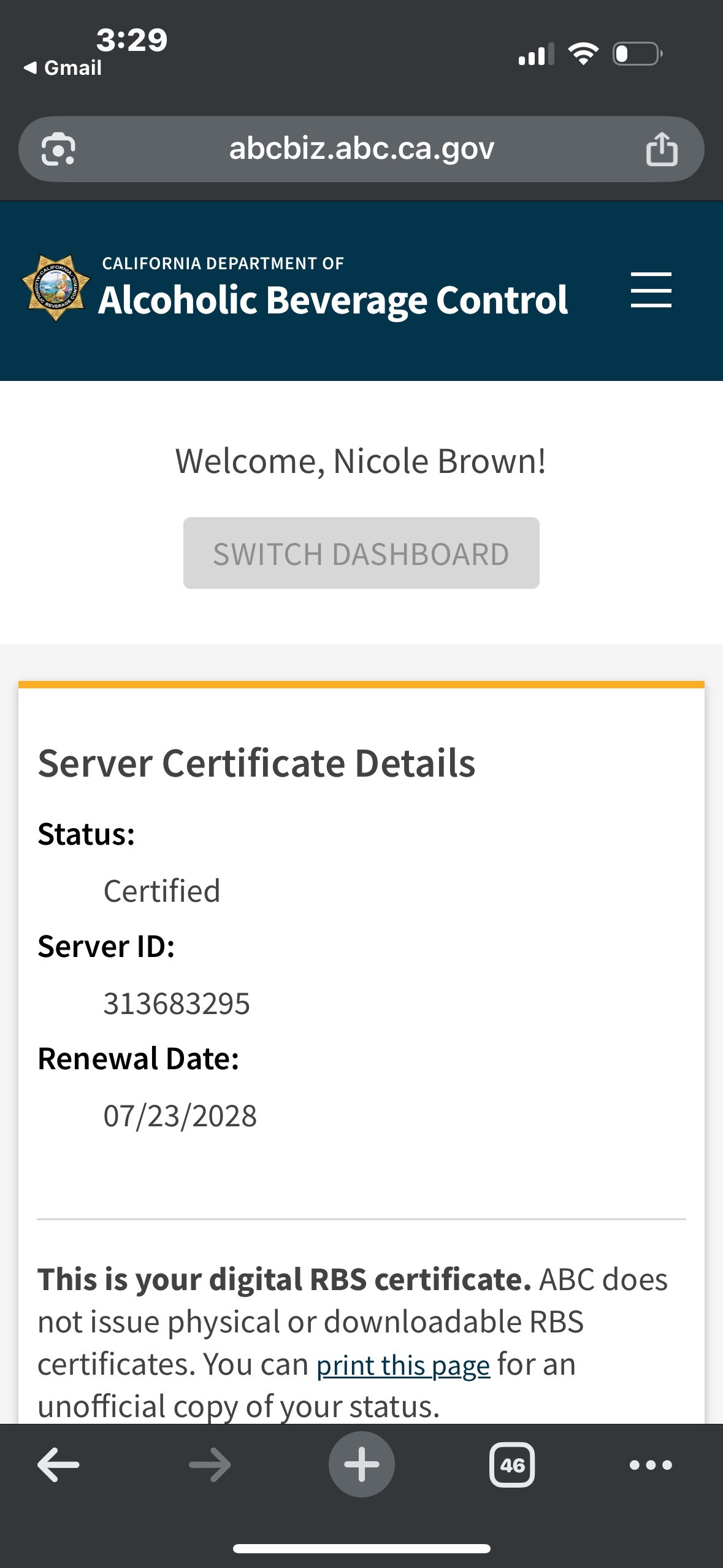The width and height of the screenshot is (723, 1568).
Task: Tap the Alcoholic Beverage Control site title
Action: tap(333, 300)
